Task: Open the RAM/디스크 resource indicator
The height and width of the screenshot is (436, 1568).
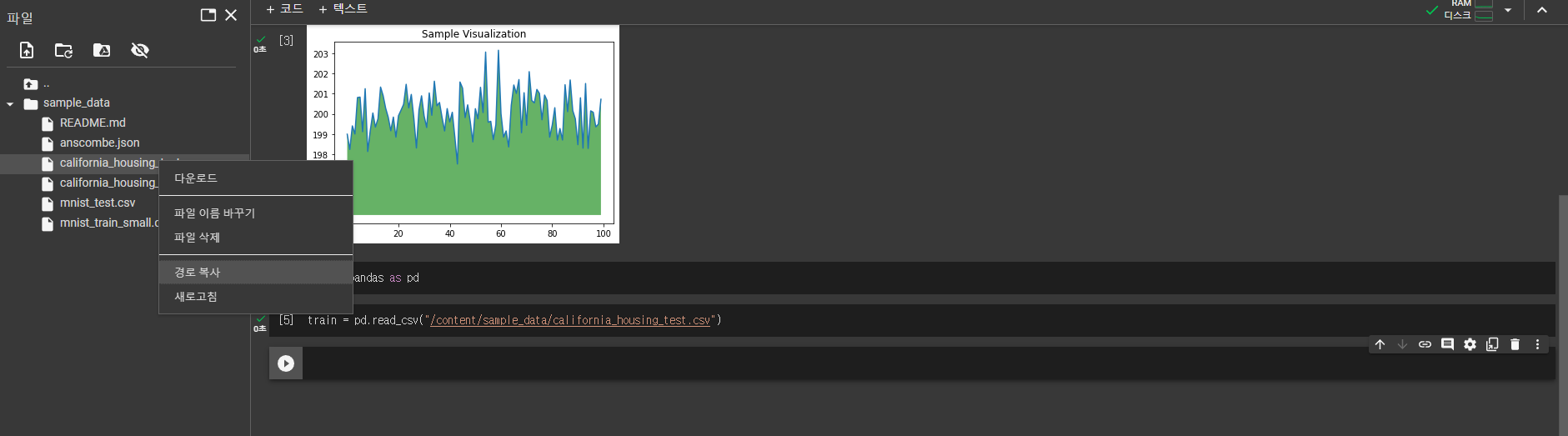Action: (1469, 10)
